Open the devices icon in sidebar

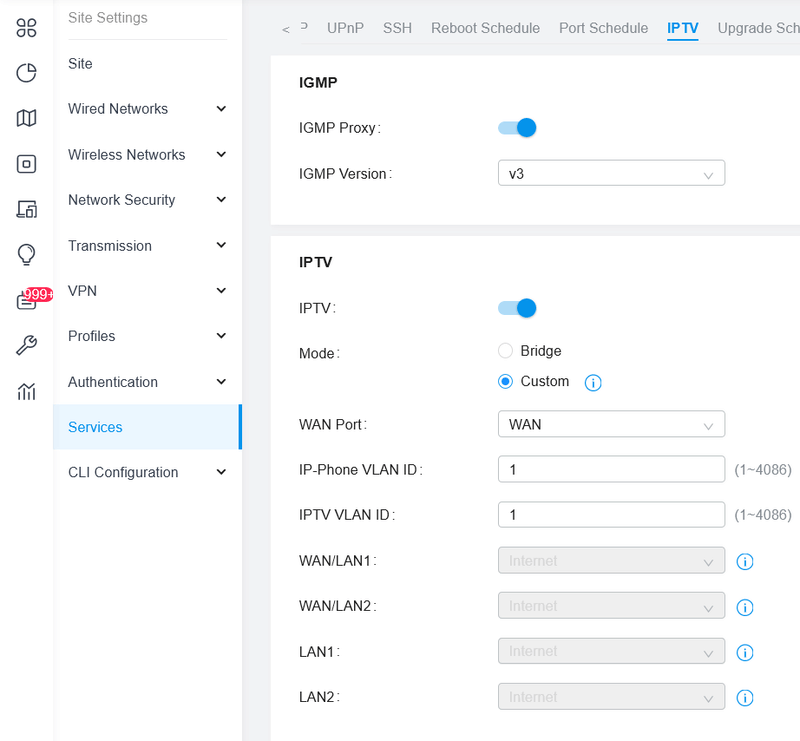pyautogui.click(x=27, y=164)
